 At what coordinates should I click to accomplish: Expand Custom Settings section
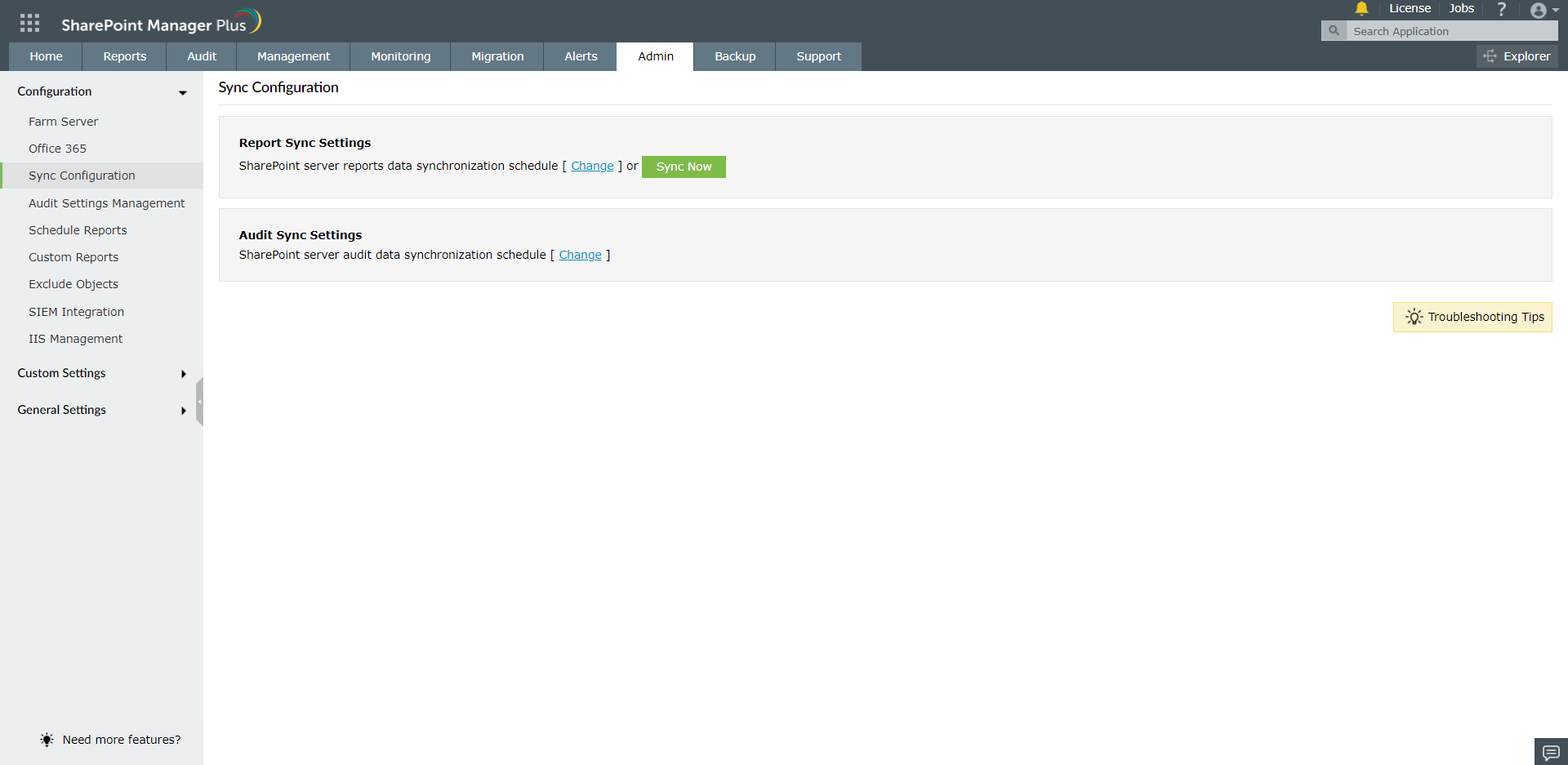(x=183, y=374)
